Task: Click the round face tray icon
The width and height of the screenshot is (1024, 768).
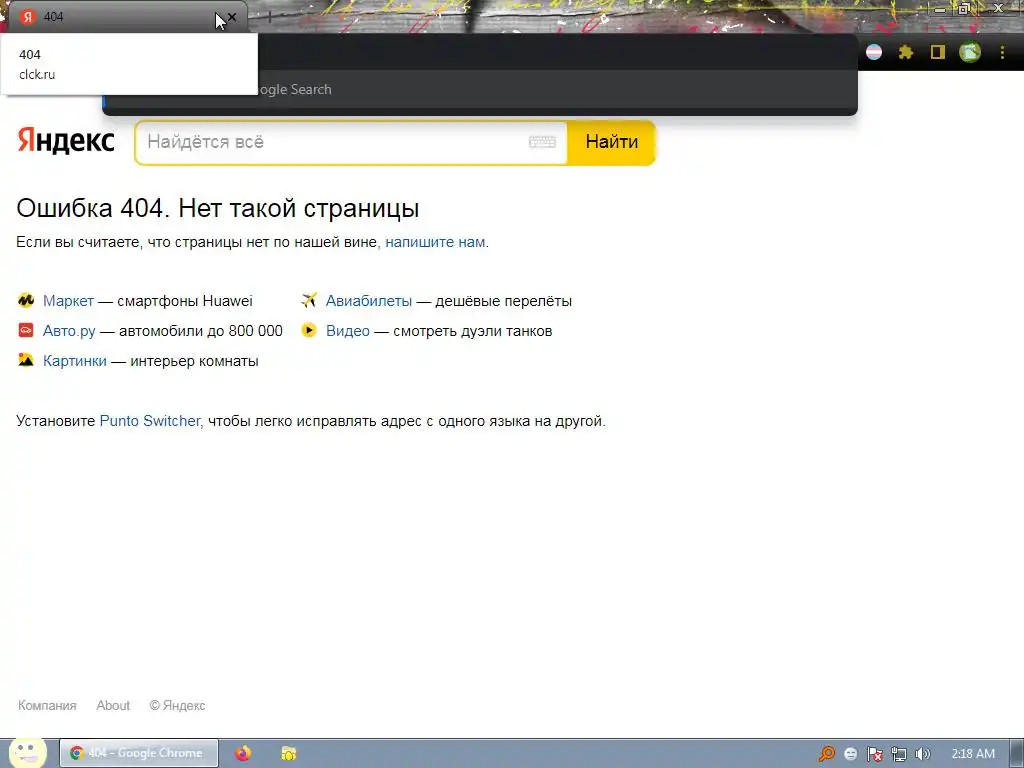Action: click(850, 754)
